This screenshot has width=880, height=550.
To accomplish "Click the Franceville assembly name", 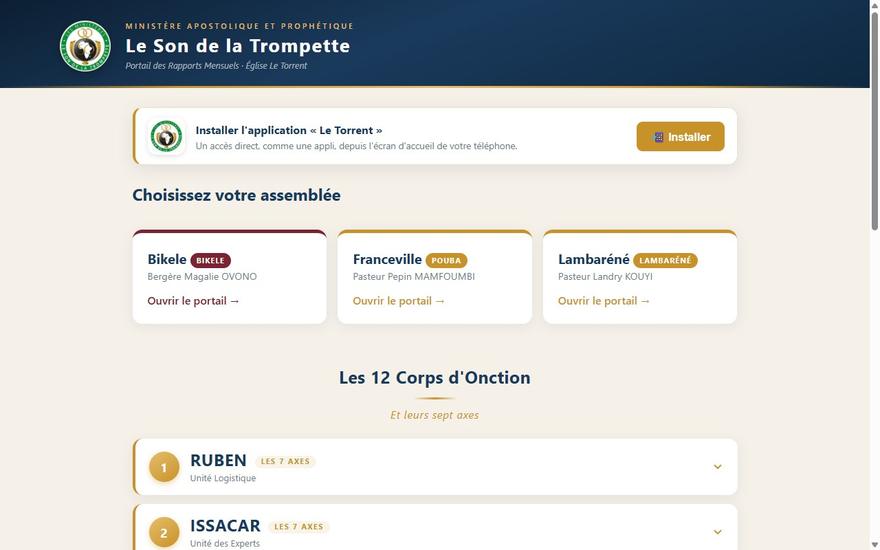I will point(387,259).
